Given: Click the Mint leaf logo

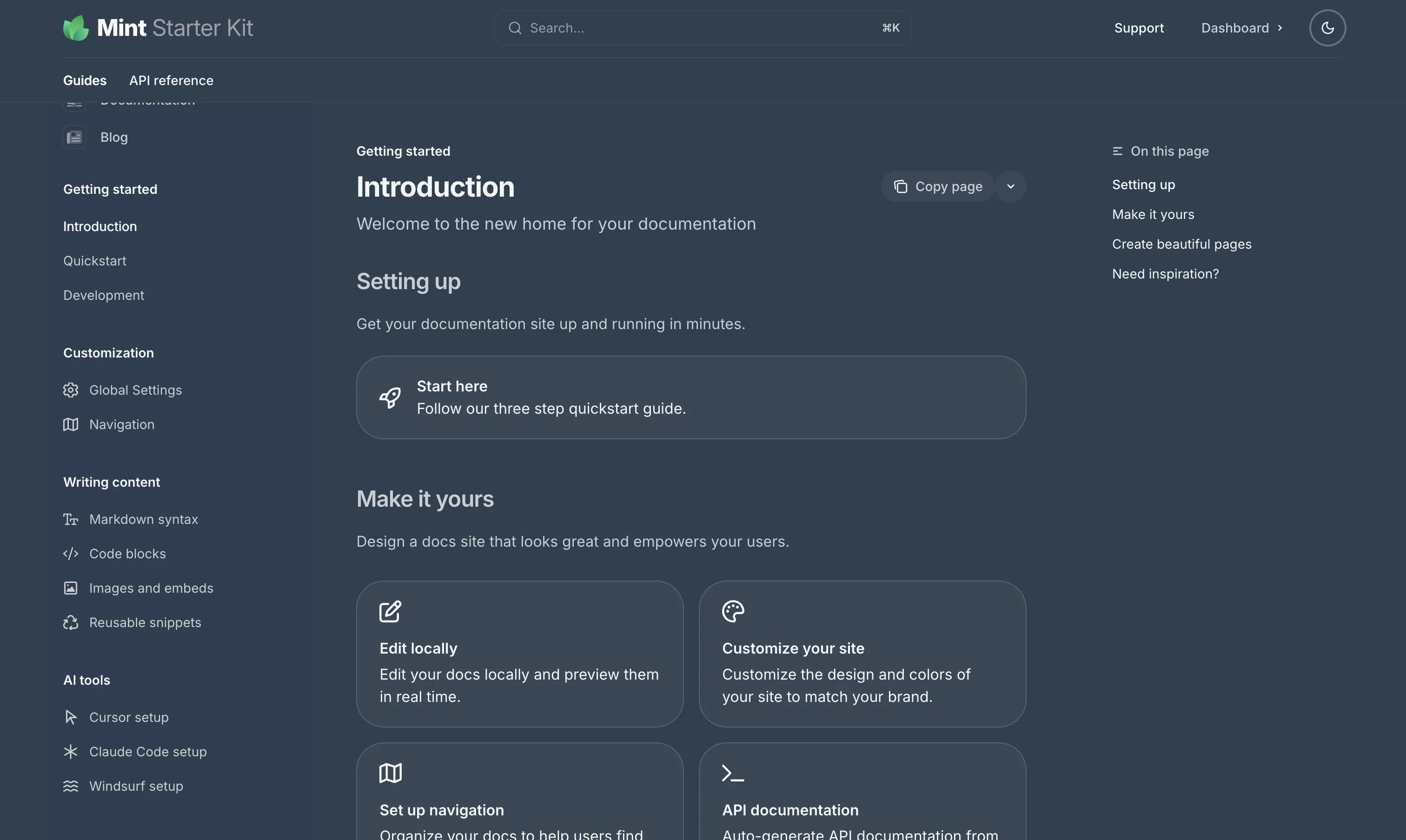Looking at the screenshot, I should pyautogui.click(x=76, y=26).
